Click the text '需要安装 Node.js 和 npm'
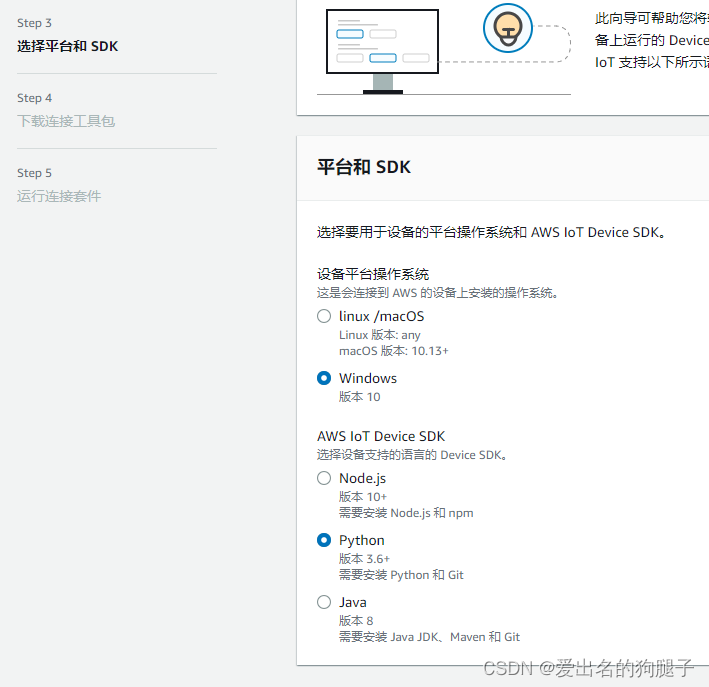Screen dimensions: 709x687 pos(406,513)
